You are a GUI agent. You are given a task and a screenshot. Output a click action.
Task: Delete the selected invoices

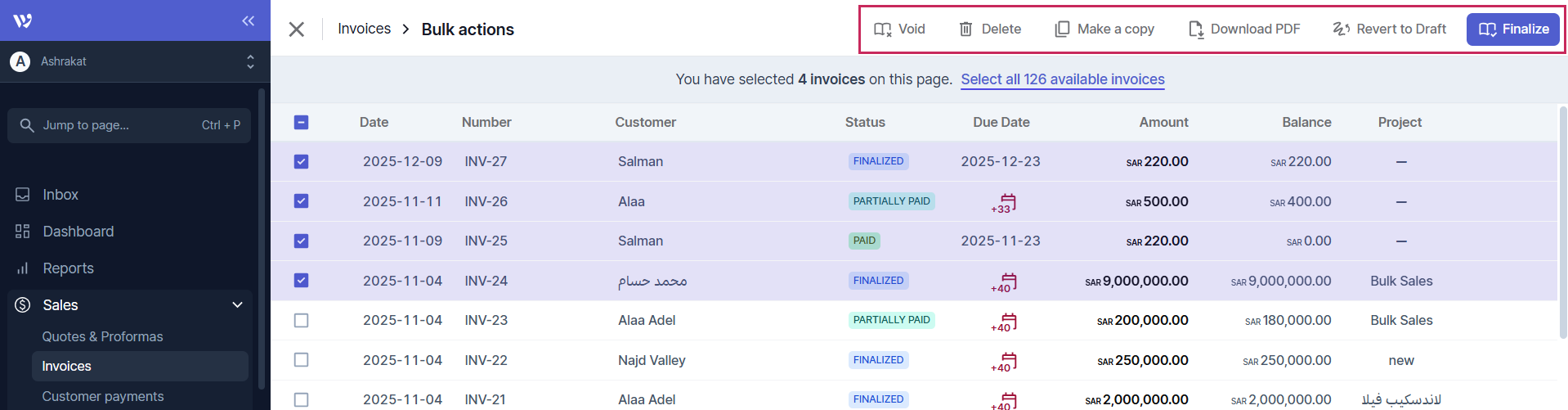point(989,29)
